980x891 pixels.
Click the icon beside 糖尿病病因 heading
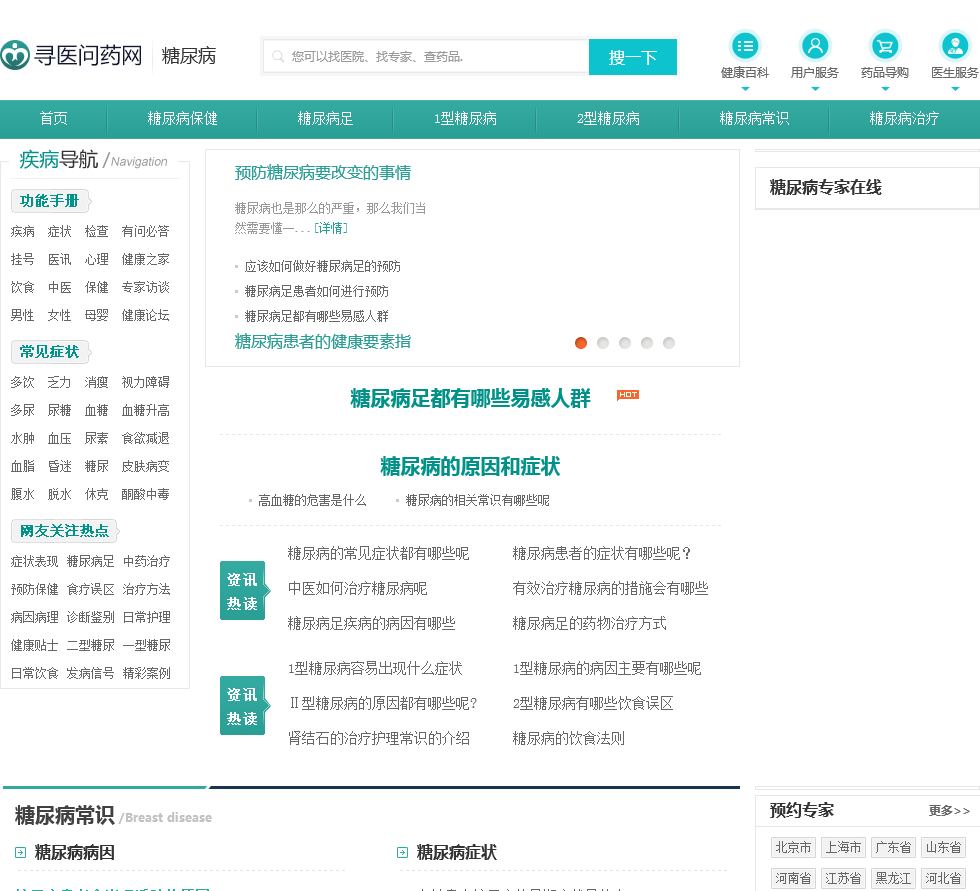click(x=21, y=853)
